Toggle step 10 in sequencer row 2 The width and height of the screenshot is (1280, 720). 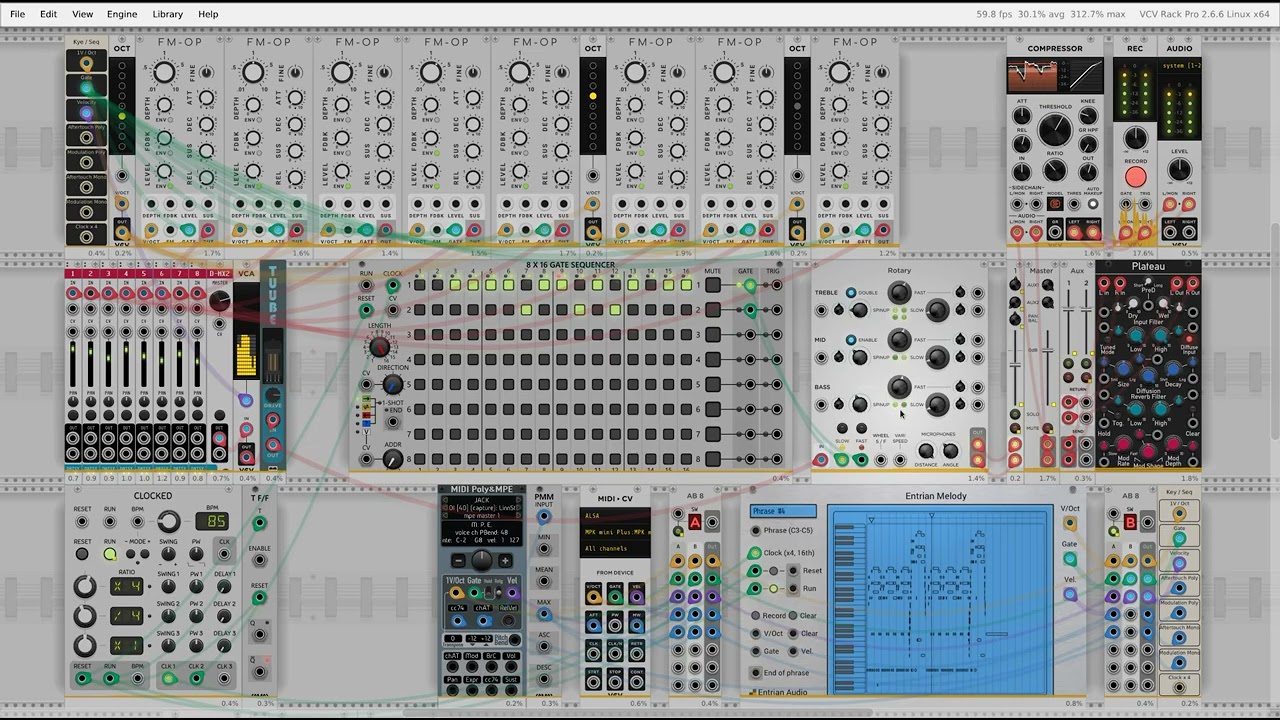(x=580, y=310)
